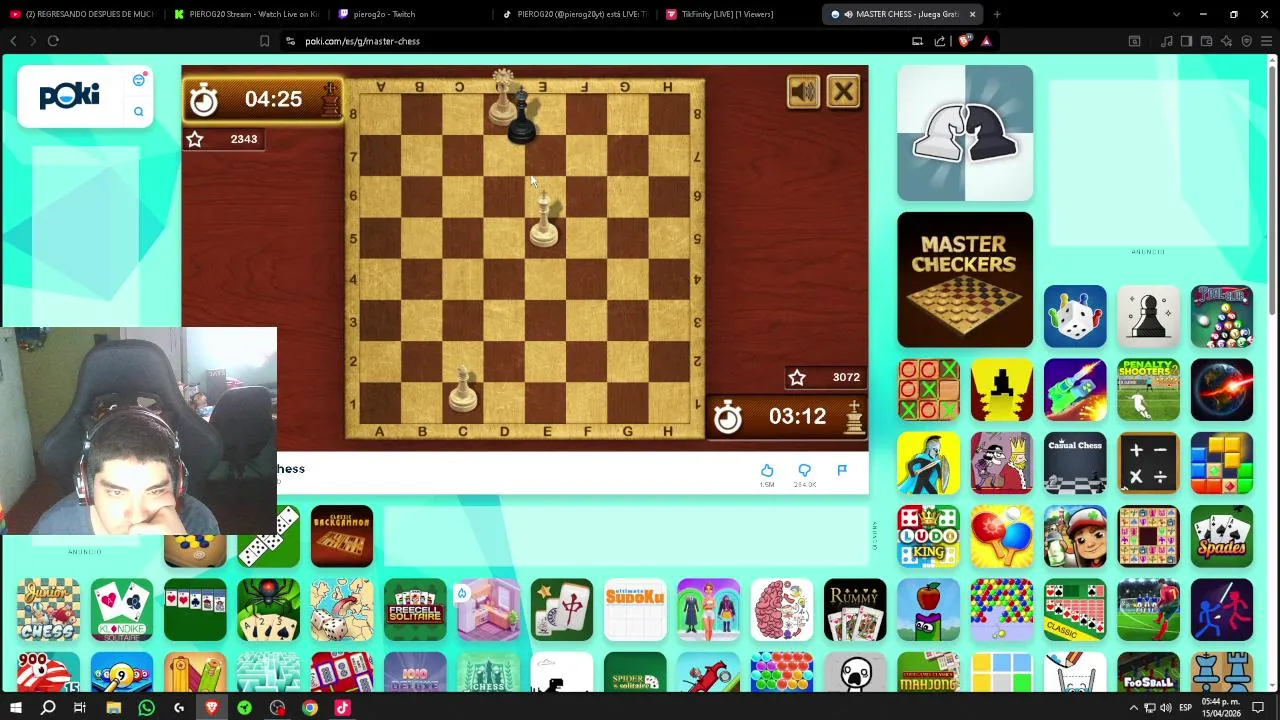Image resolution: width=1280 pixels, height=720 pixels.
Task: Click the black king on row 8
Action: 520,116
